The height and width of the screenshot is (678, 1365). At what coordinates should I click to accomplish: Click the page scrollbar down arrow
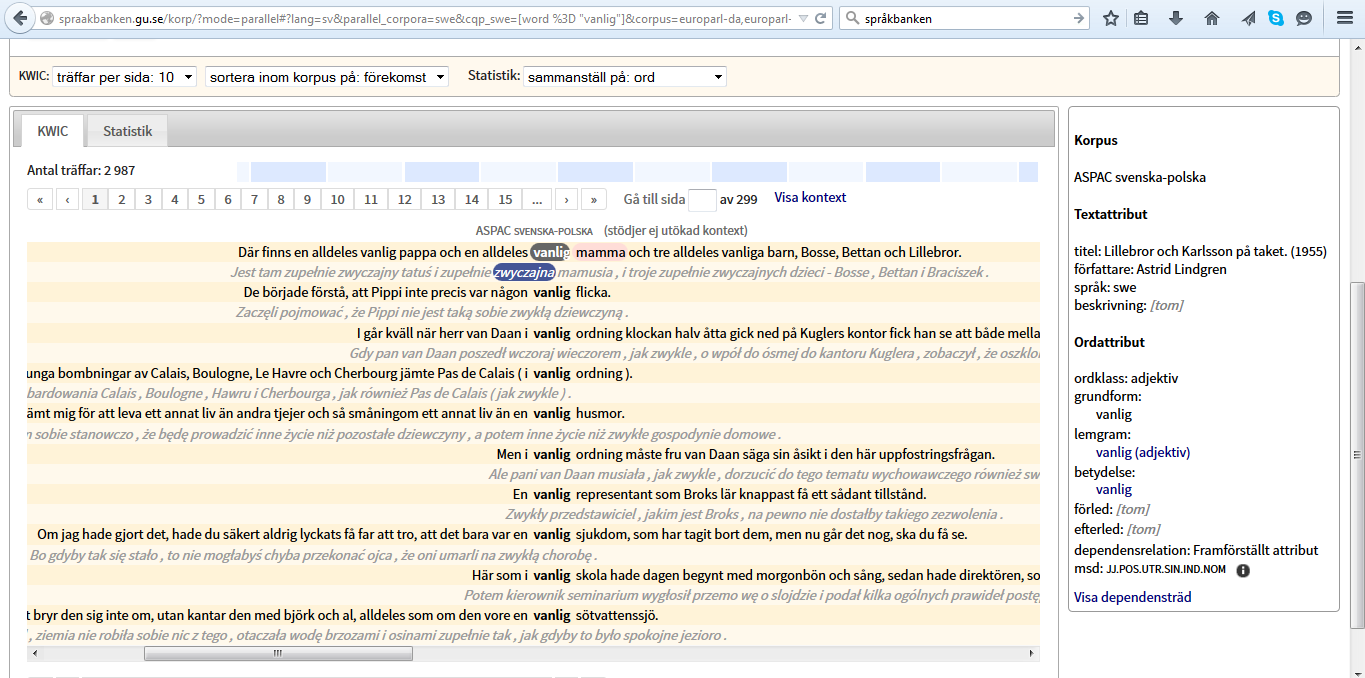coord(1357,669)
